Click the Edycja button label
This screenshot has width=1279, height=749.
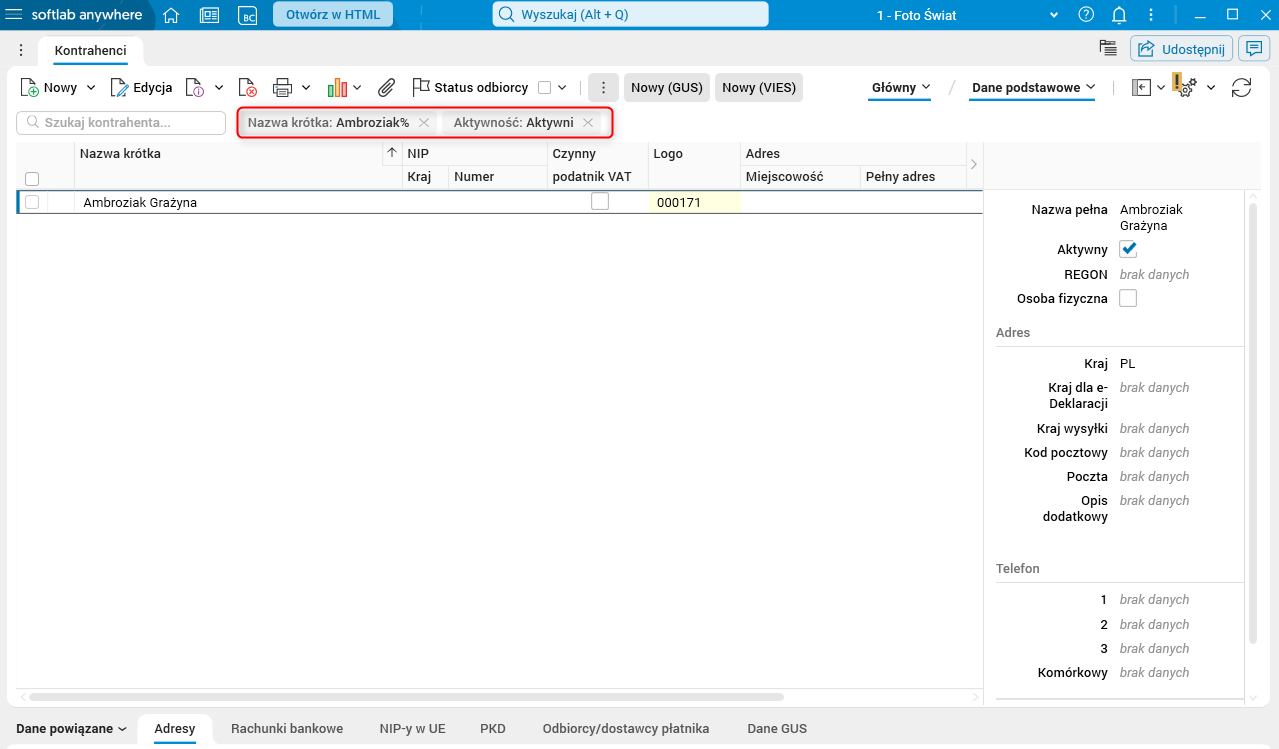click(x=153, y=88)
